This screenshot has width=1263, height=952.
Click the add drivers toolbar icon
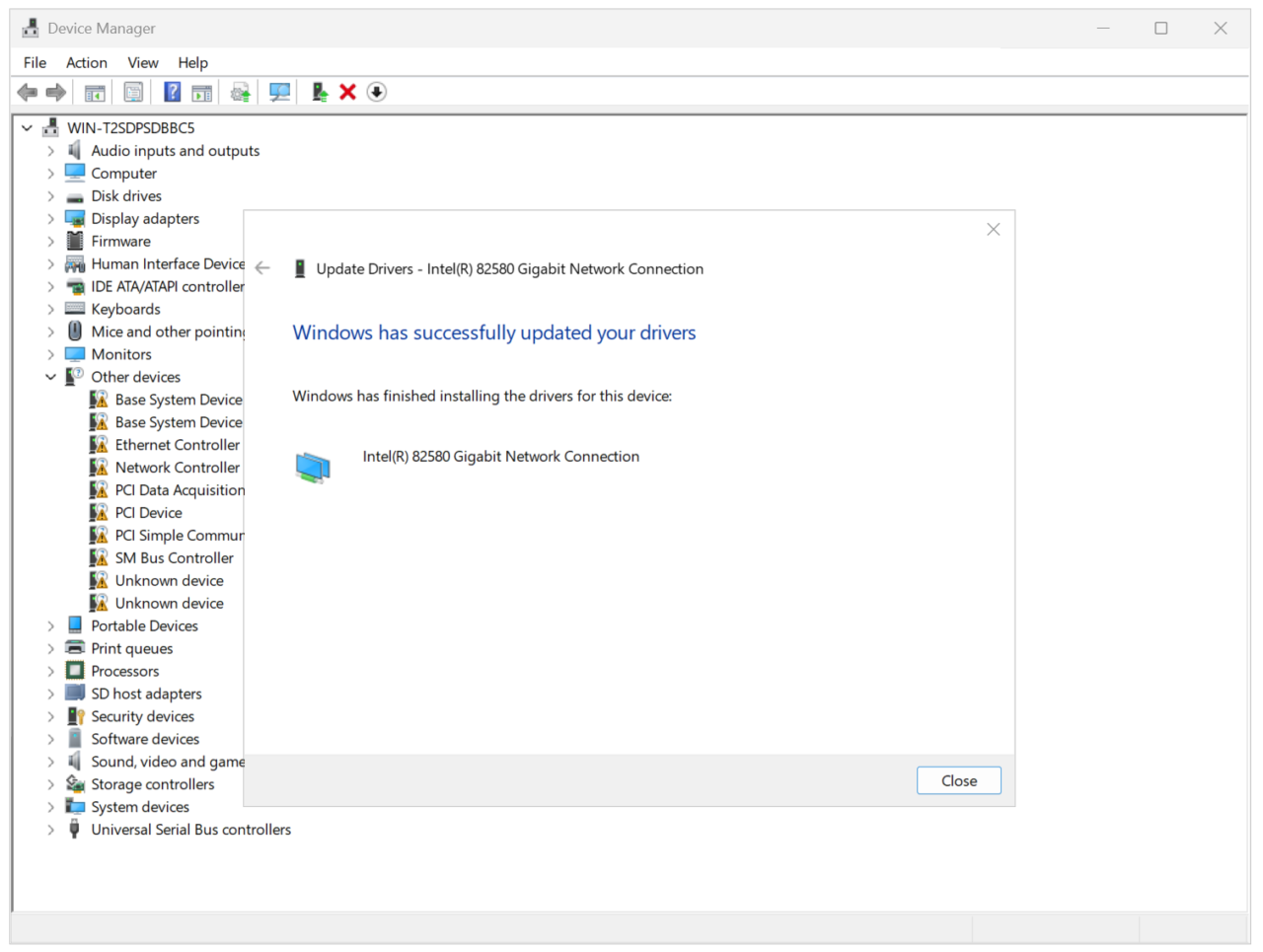click(x=319, y=92)
